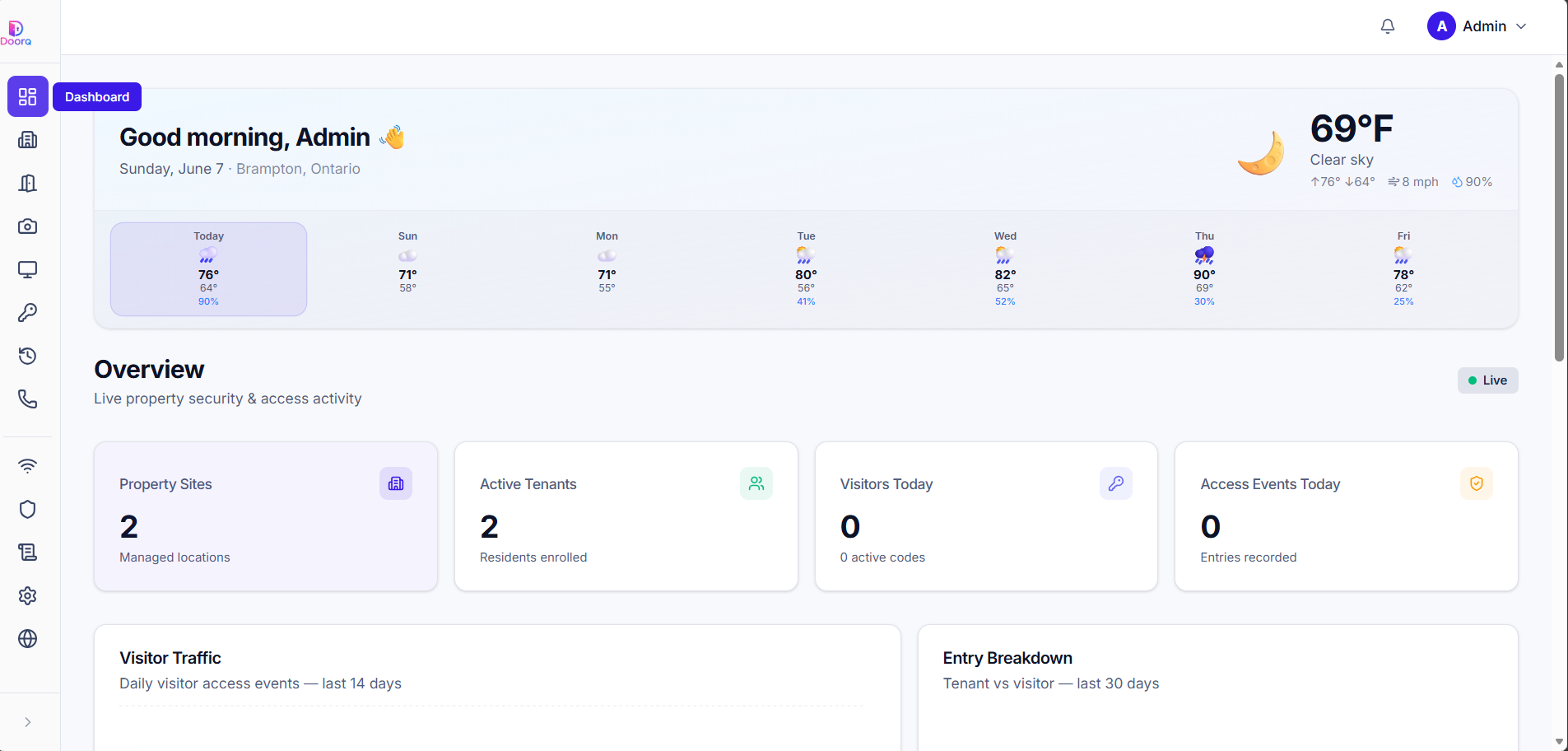
Task: Open the Admin account dropdown
Action: point(1477,26)
